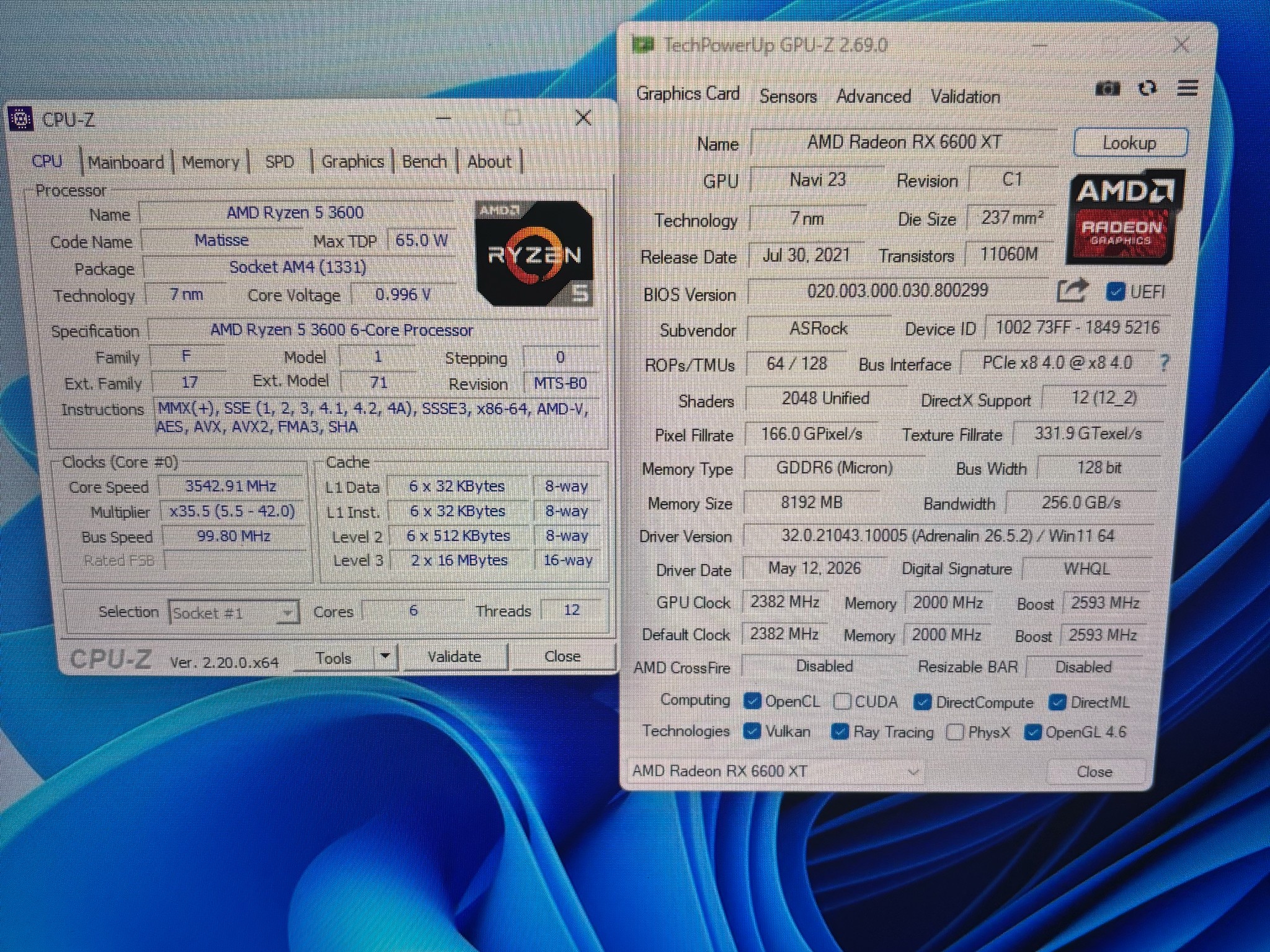Open the GPU-Z hamburger menu
The height and width of the screenshot is (952, 1270).
coord(1187,88)
